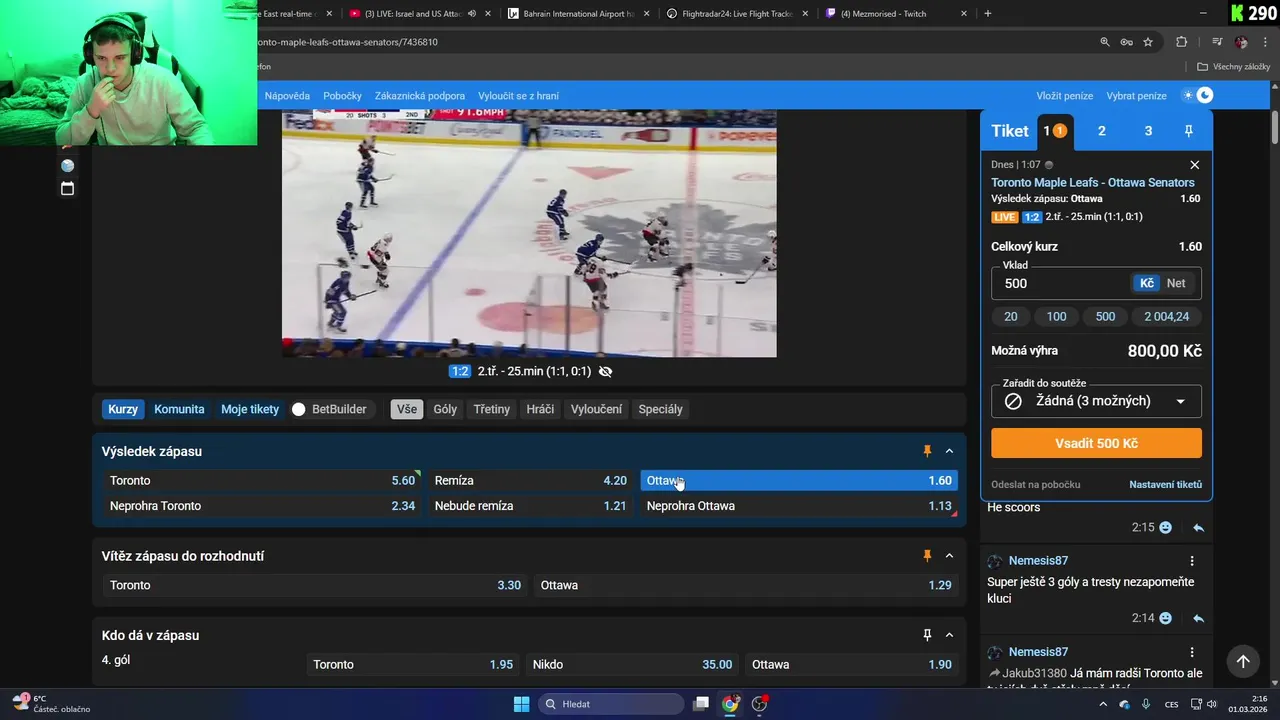Collapse the Výsledek zápasu section

(949, 451)
